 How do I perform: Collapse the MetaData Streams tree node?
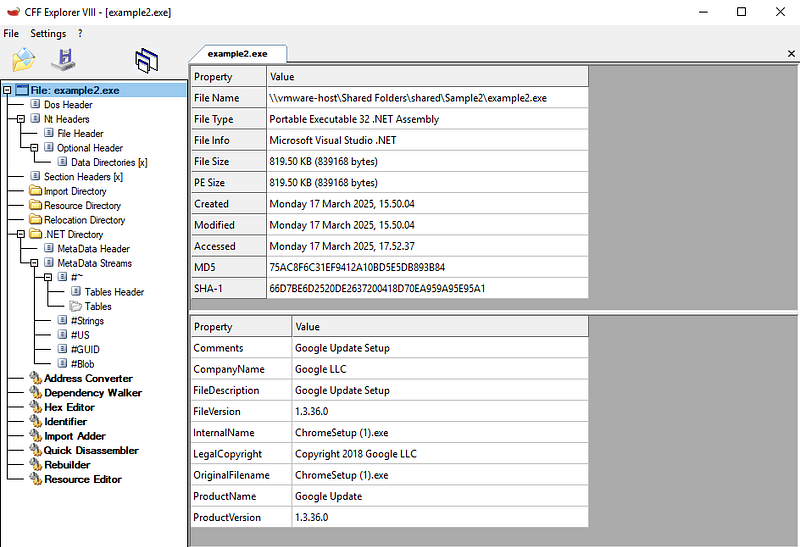pyautogui.click(x=34, y=263)
